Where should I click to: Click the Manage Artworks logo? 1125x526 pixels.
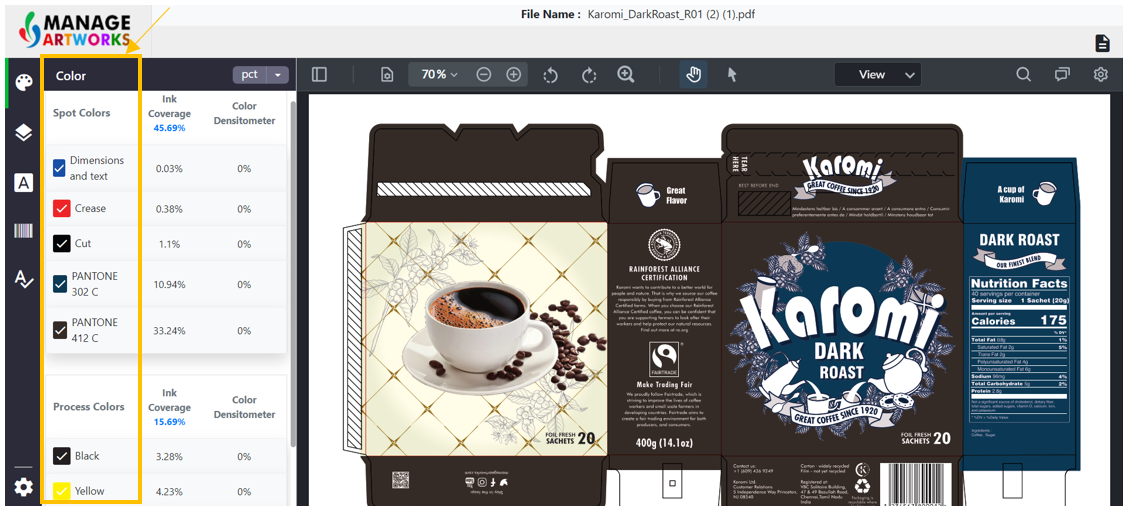77,31
